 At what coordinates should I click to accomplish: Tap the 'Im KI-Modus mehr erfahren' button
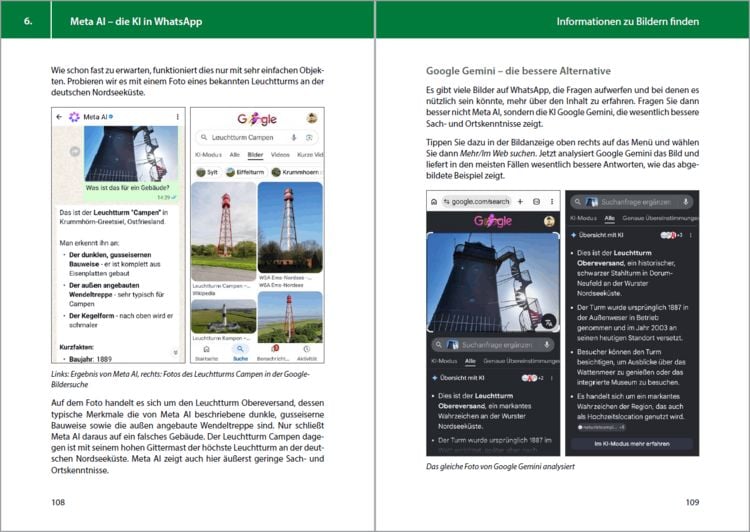(632, 444)
